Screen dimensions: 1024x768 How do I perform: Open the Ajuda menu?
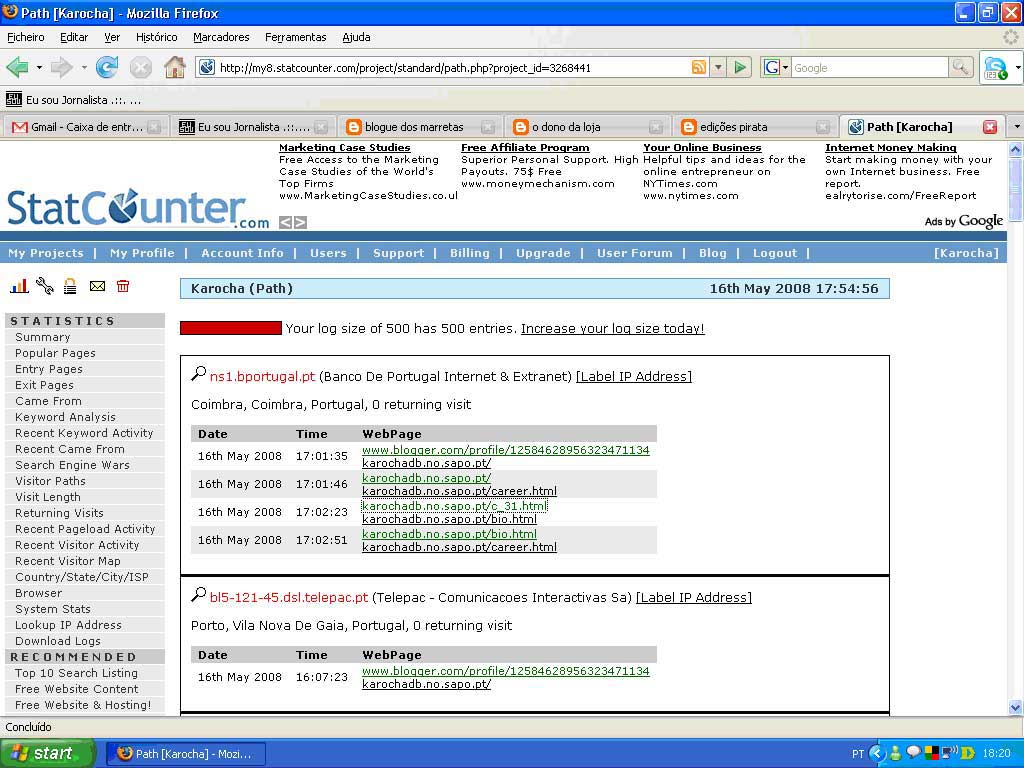tap(356, 37)
